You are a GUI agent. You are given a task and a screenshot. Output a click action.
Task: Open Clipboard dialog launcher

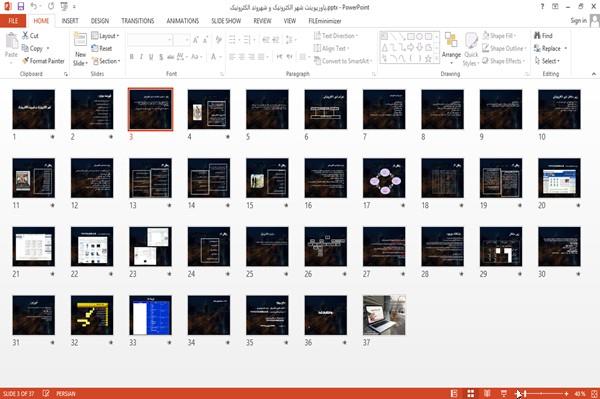pos(66,74)
